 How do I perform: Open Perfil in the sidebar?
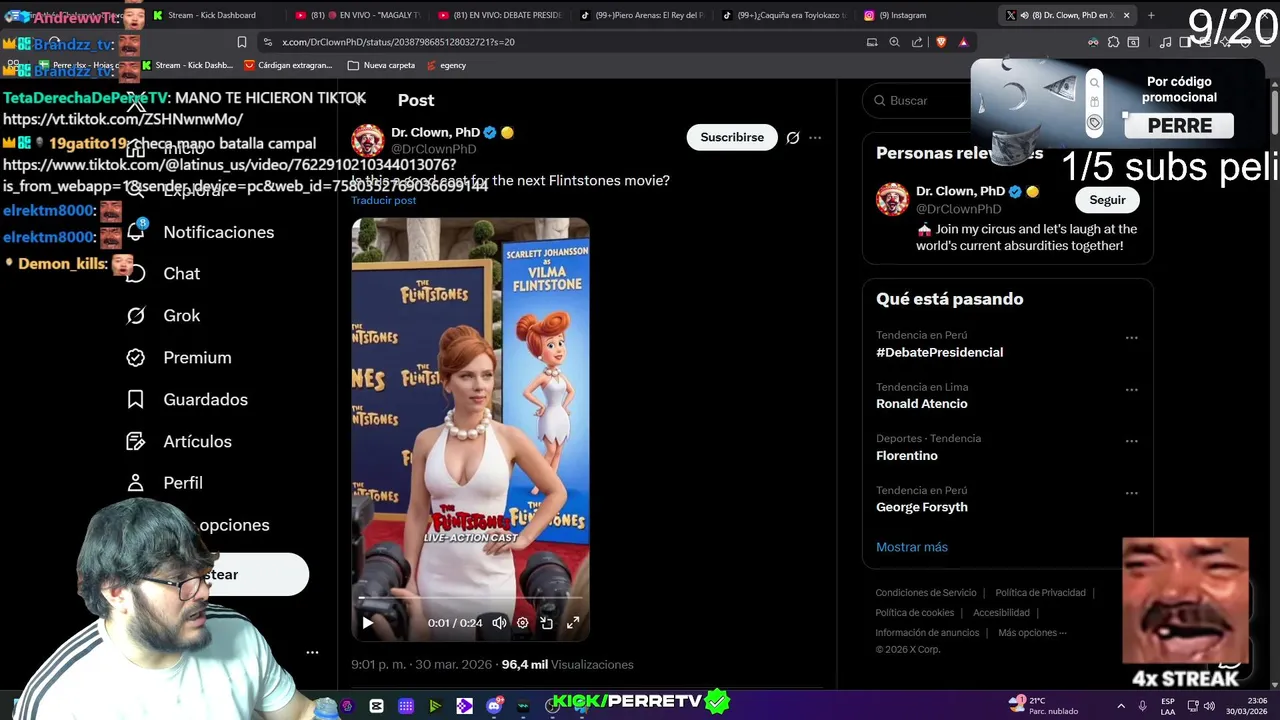coord(183,483)
